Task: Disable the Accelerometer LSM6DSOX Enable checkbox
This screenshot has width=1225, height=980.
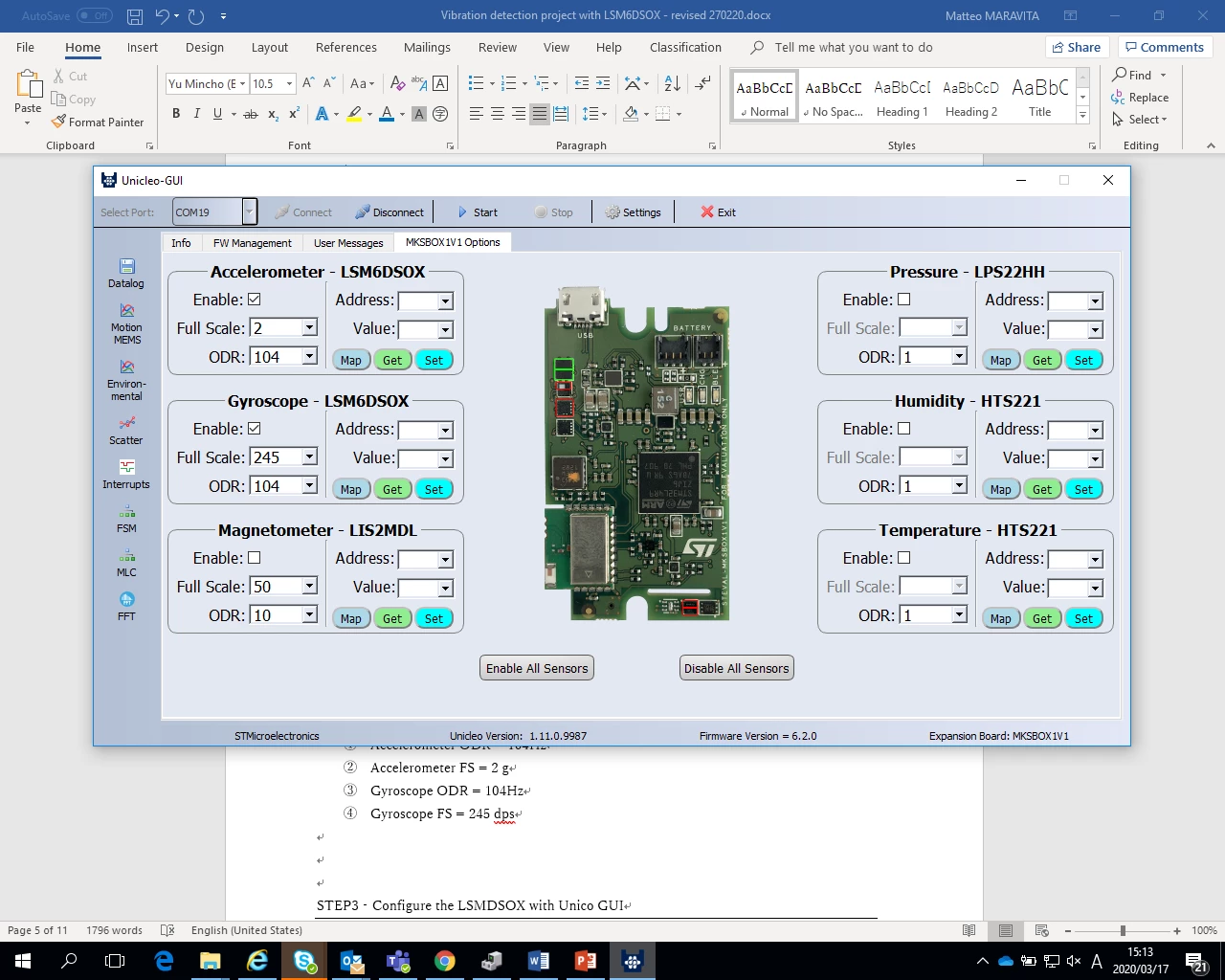Action: 254,300
